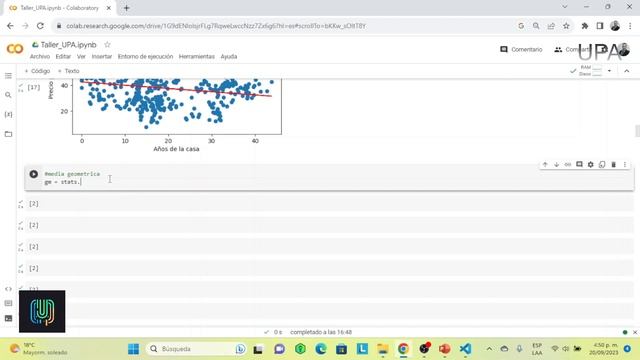Viewport: 640px width, 360px height.
Task: Click the page vertical scrollbar
Action: pyautogui.click(x=637, y=131)
